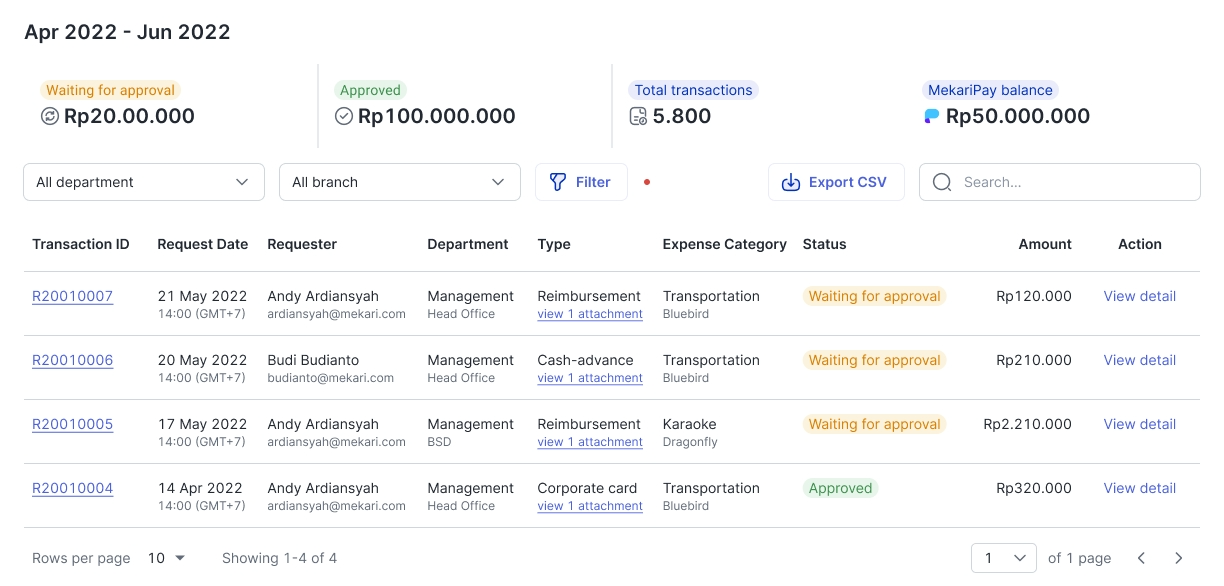Screen dimensions: 1224x586
Task: Open the page number selector
Action: coord(1005,558)
